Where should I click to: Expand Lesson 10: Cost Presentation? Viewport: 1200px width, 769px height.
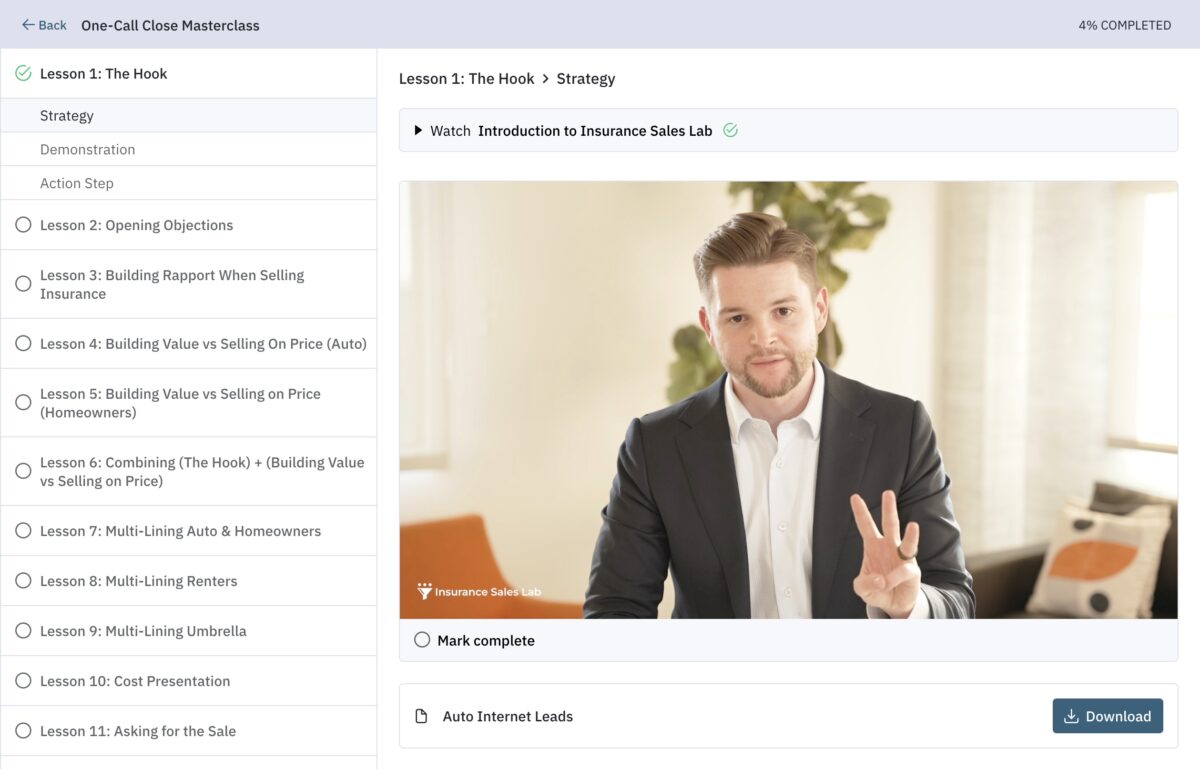[x=134, y=680]
